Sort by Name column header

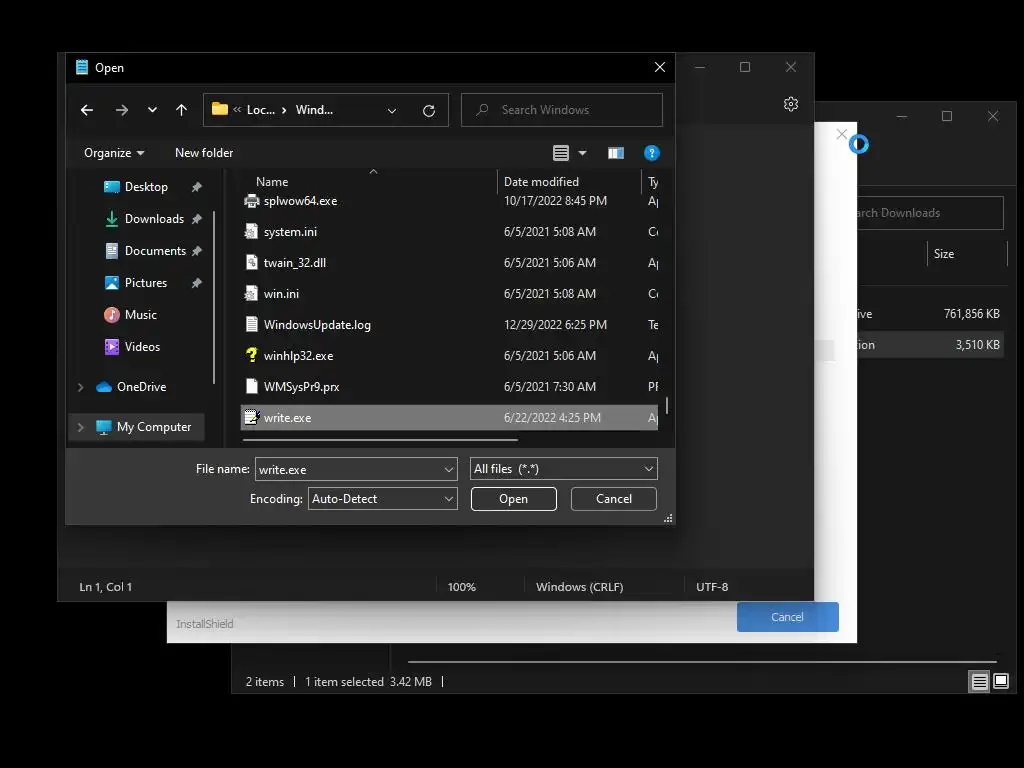tap(272, 182)
